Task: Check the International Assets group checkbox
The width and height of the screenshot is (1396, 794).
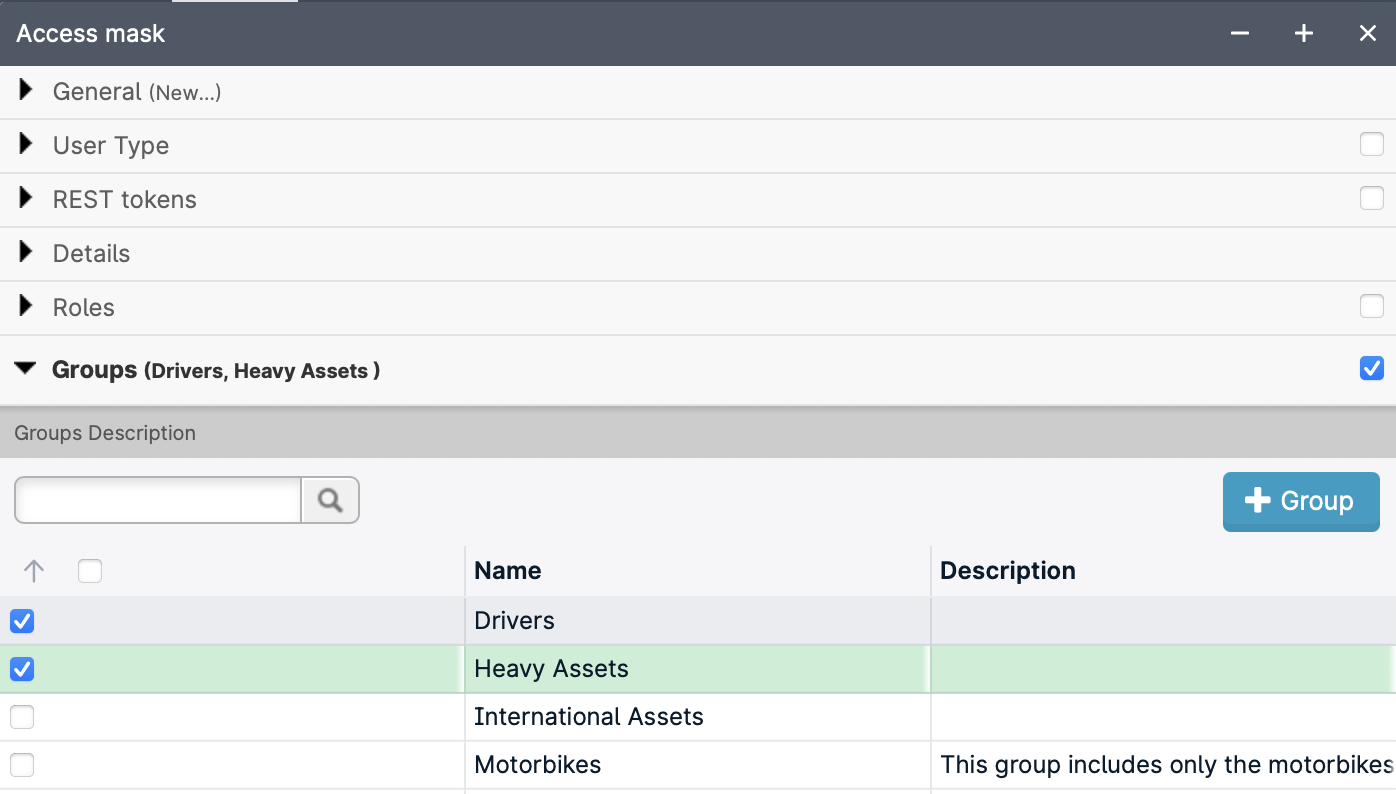Action: click(22, 717)
